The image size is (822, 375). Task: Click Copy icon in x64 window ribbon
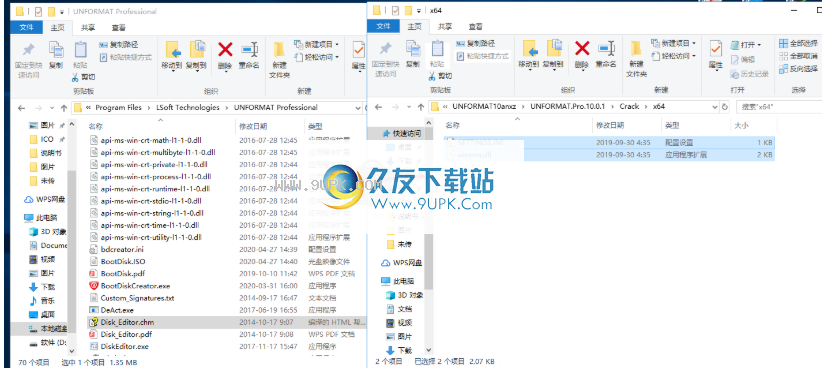413,54
